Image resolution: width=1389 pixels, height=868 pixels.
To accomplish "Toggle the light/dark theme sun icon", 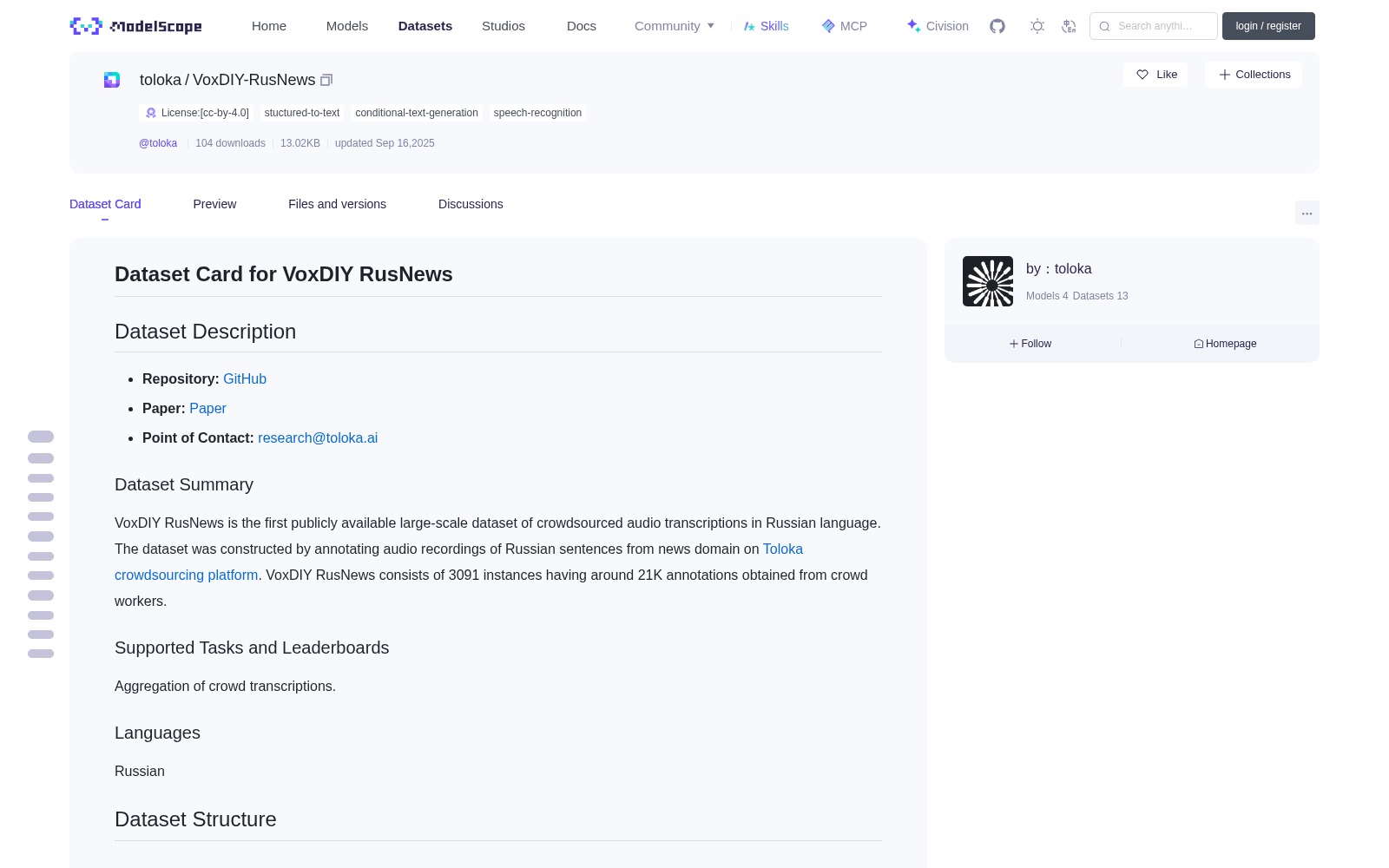I will (x=1037, y=26).
